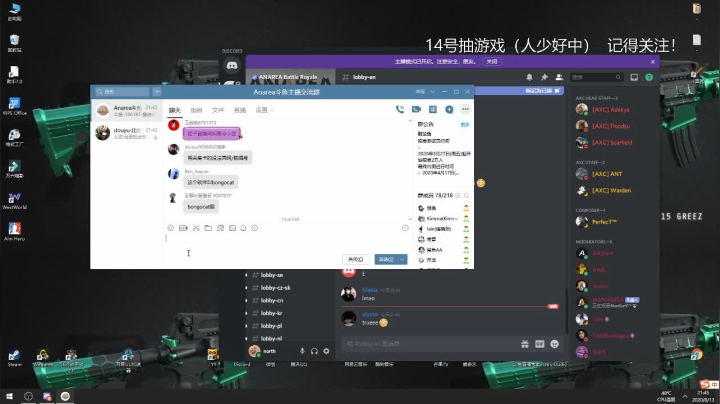Dismiss Discord streamer mode banner X
This screenshot has width=720, height=404.
coord(652,62)
